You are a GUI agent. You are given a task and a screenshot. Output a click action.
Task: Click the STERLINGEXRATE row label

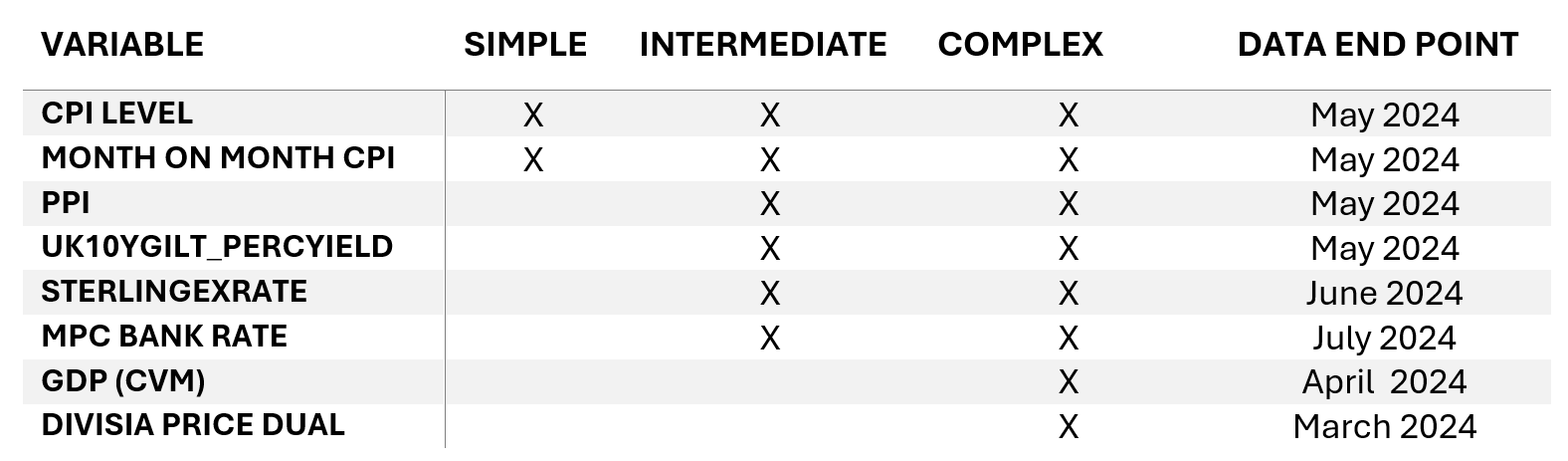tap(174, 292)
